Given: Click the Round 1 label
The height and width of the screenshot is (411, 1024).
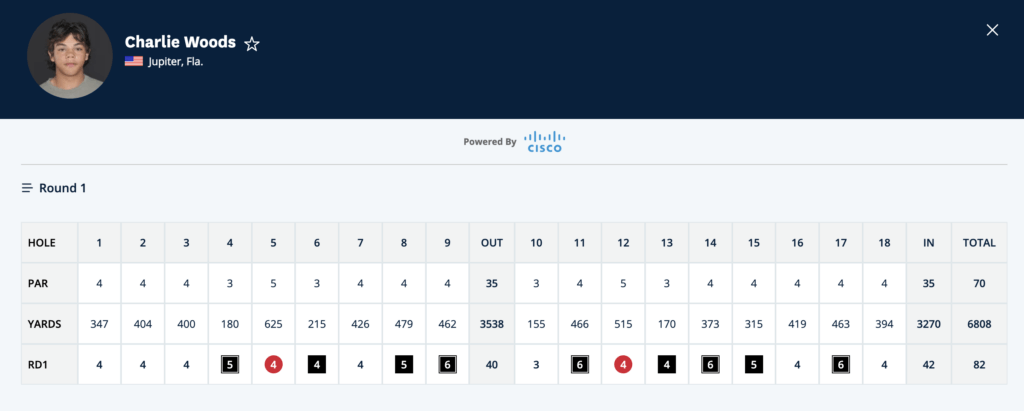Looking at the screenshot, I should (62, 188).
